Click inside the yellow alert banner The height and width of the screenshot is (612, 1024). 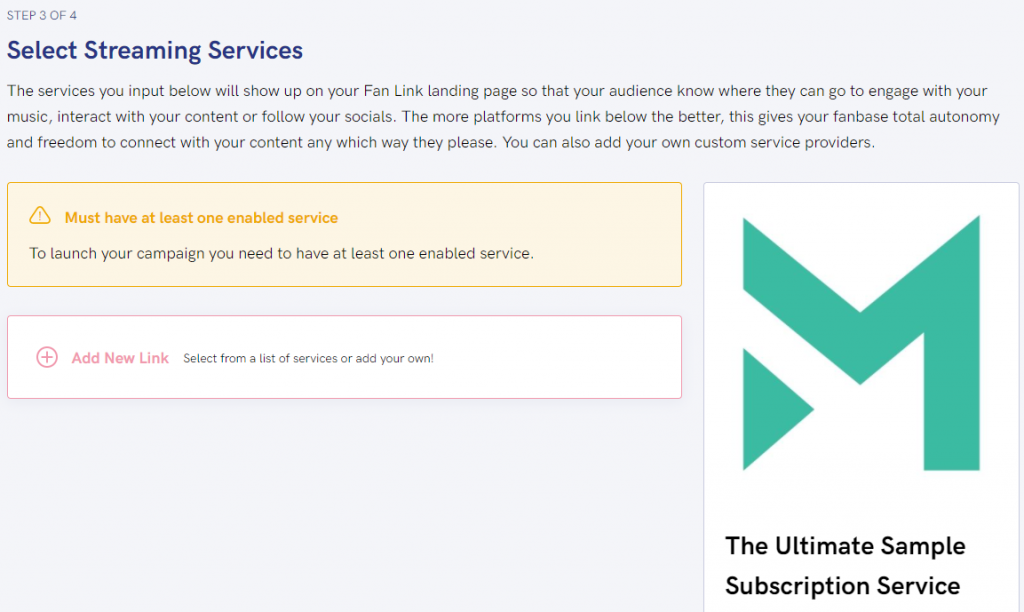344,234
